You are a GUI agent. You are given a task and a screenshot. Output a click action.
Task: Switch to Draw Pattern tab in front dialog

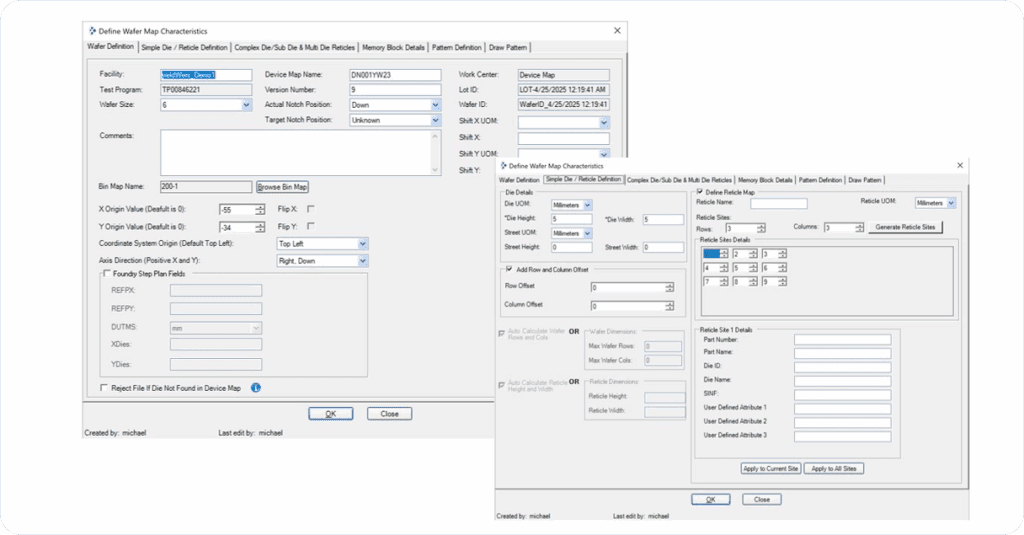pos(865,179)
